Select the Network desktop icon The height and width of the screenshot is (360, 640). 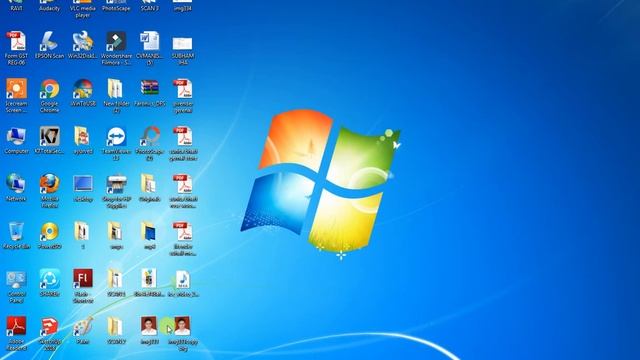pyautogui.click(x=16, y=184)
